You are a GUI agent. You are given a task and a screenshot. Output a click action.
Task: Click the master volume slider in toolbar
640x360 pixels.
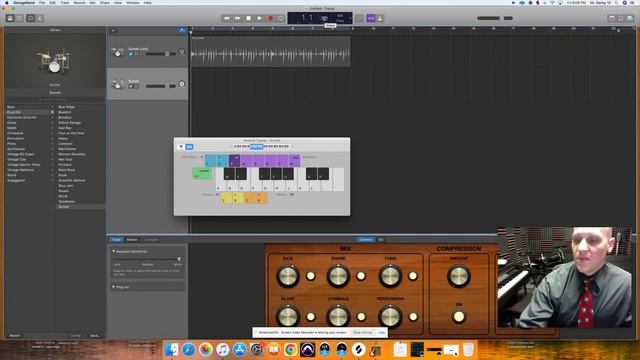(x=495, y=18)
